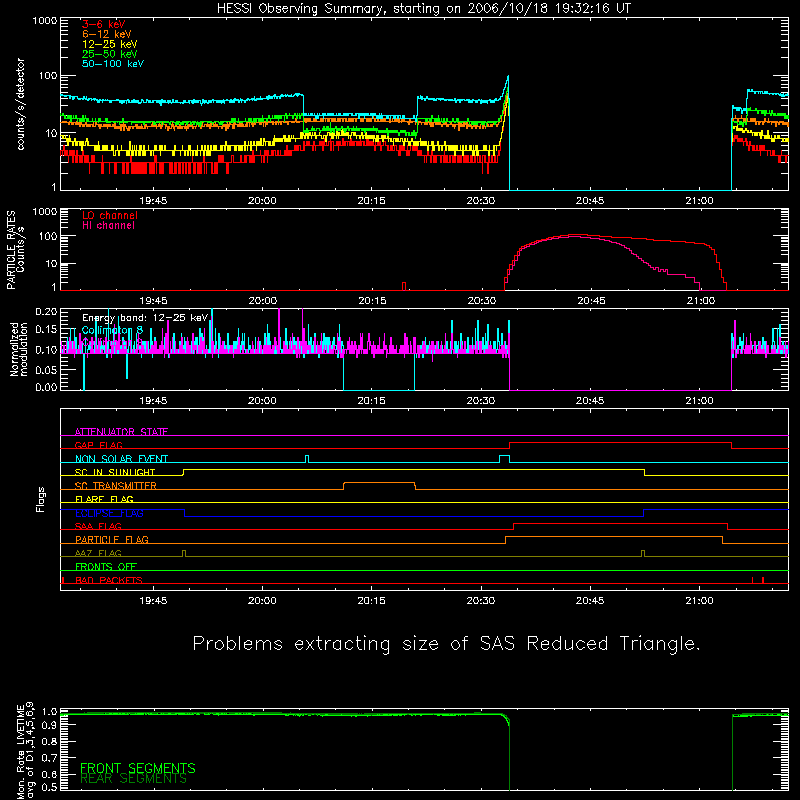This screenshot has height=800, width=800.
Task: Click the vertical Flags axis label
Action: [x=41, y=499]
